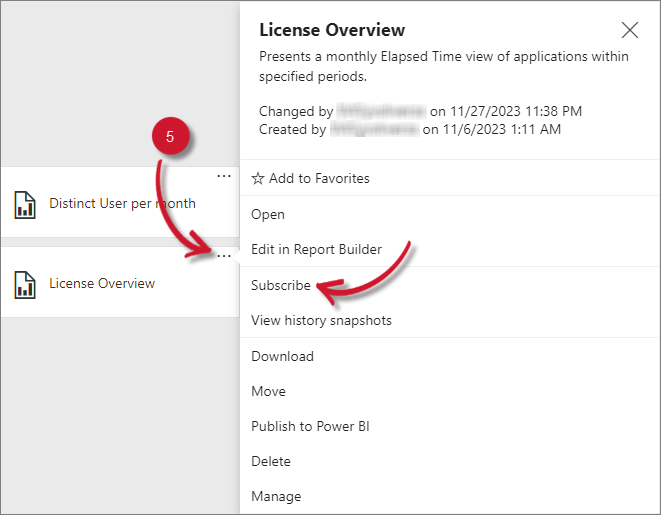The image size is (661, 515).
Task: Click the Created by 11/6/2023 1:11 AM text
Action: tap(409, 129)
